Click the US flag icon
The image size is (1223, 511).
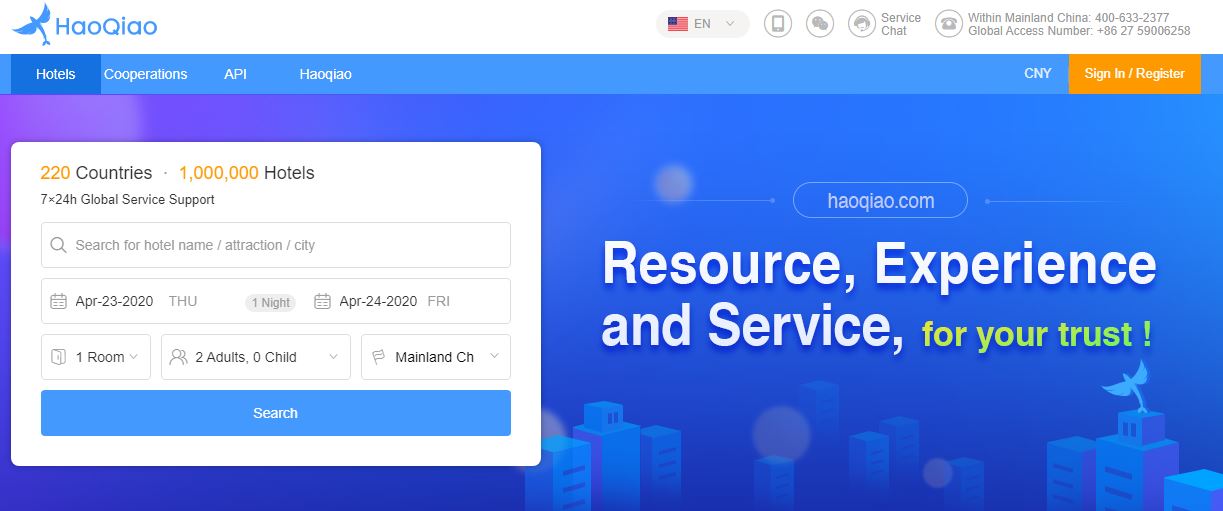[x=678, y=24]
